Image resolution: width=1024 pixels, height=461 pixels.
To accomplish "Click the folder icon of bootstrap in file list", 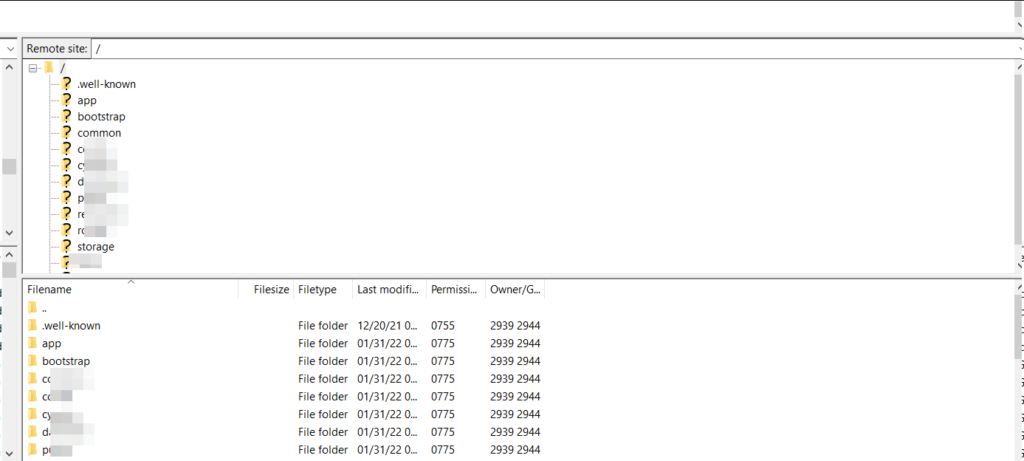I will click(x=32, y=361).
